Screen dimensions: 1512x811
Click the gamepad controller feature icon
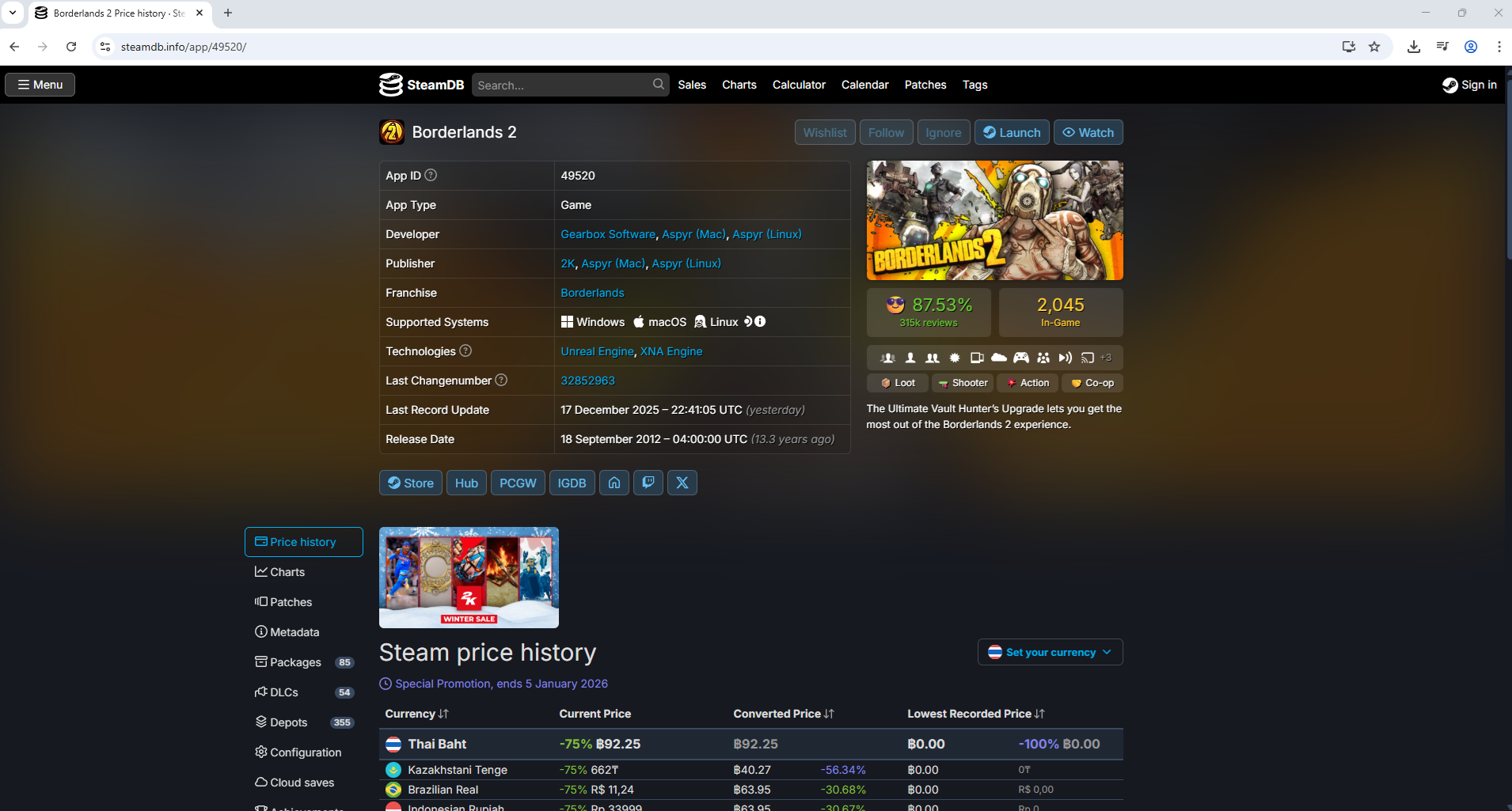pos(1021,358)
